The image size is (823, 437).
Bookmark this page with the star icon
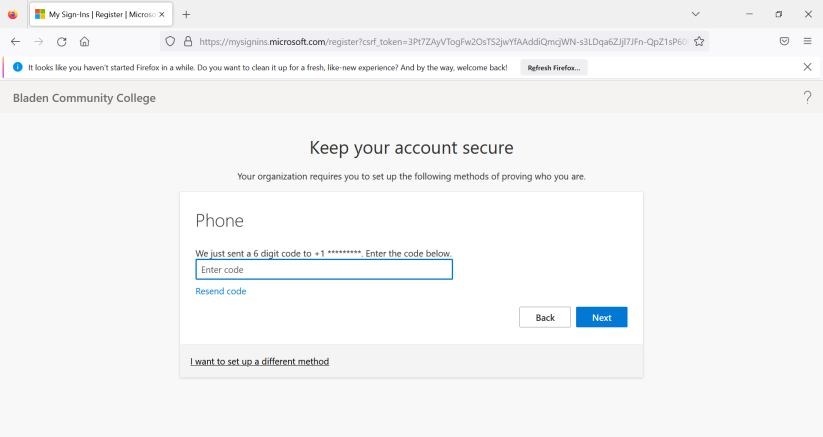[699, 42]
